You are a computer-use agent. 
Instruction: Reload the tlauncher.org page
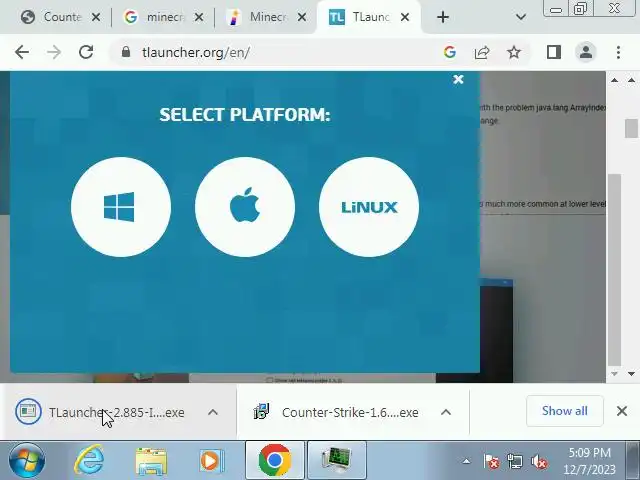point(86,52)
